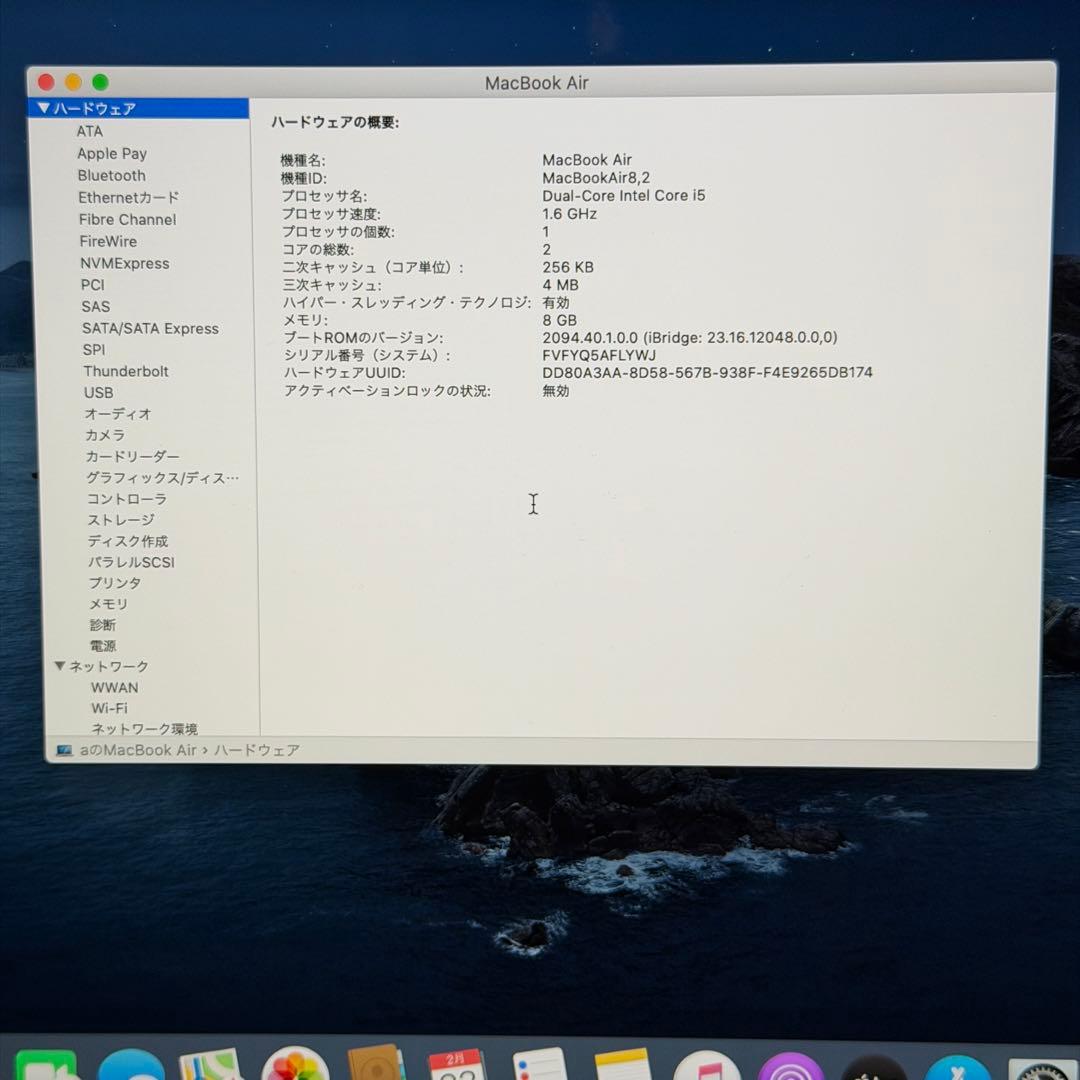
Task: Click aのMacBook Air in path bar
Action: coord(138,750)
